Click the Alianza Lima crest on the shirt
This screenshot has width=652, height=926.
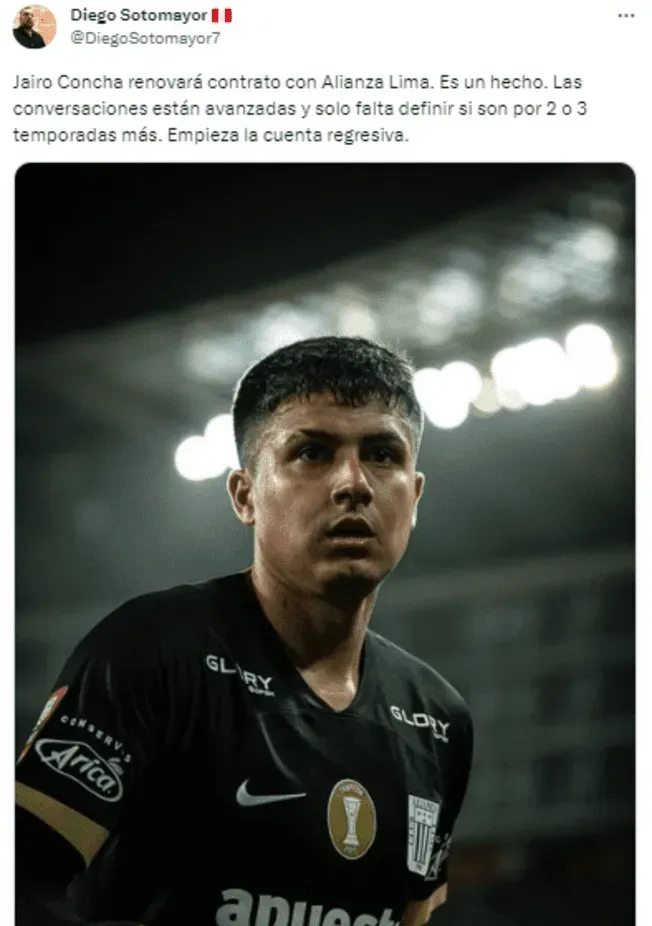click(x=423, y=834)
